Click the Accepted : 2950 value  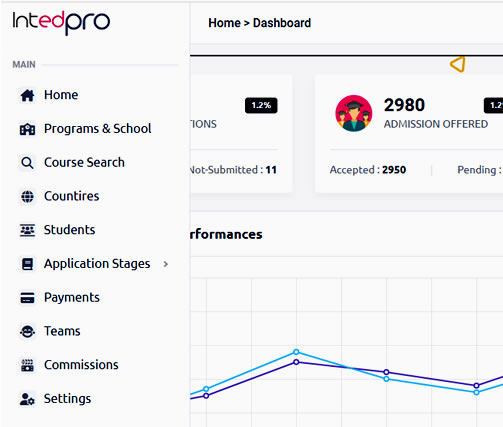pyautogui.click(x=368, y=170)
